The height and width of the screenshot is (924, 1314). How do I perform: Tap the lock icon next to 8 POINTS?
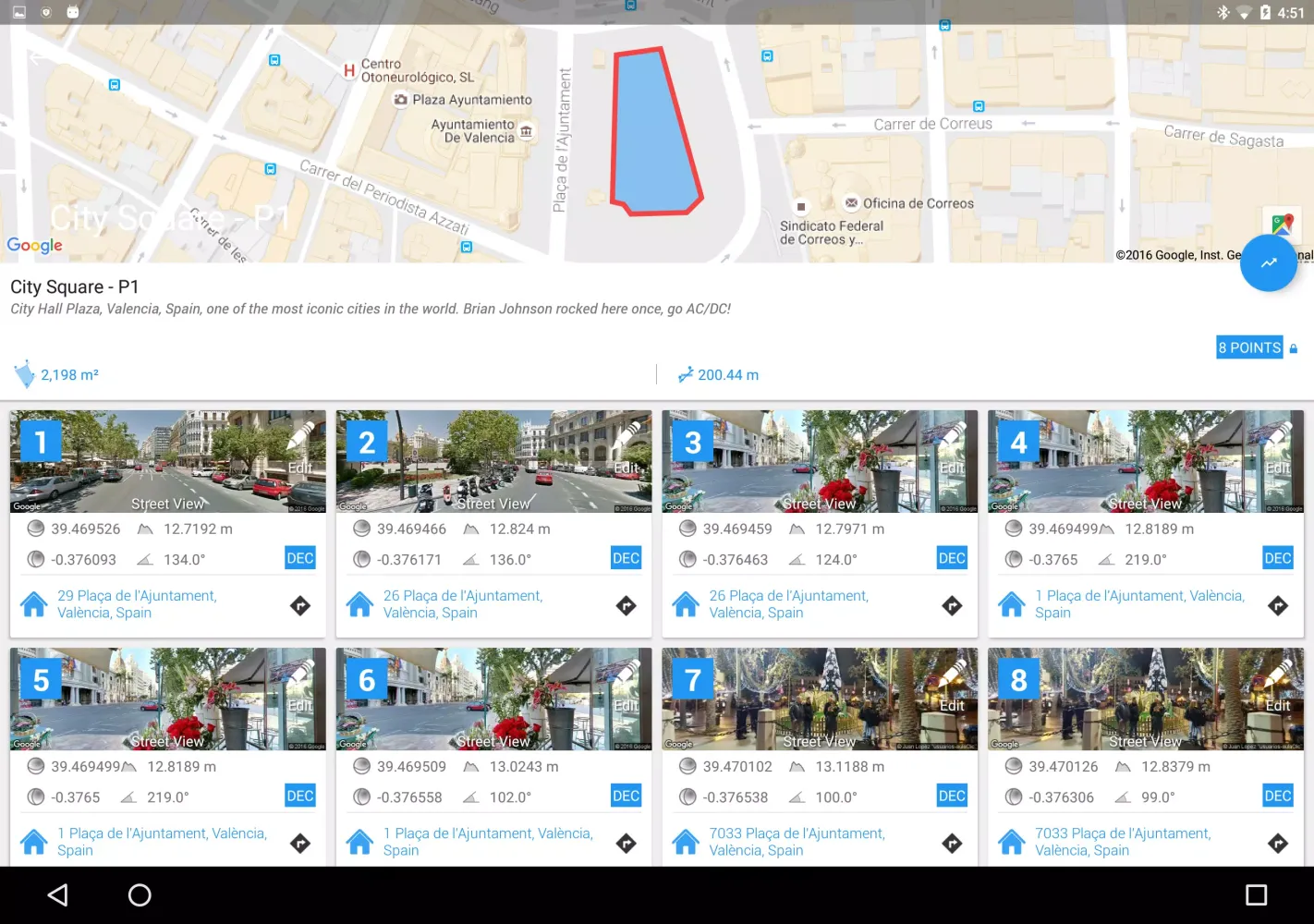tap(1294, 348)
